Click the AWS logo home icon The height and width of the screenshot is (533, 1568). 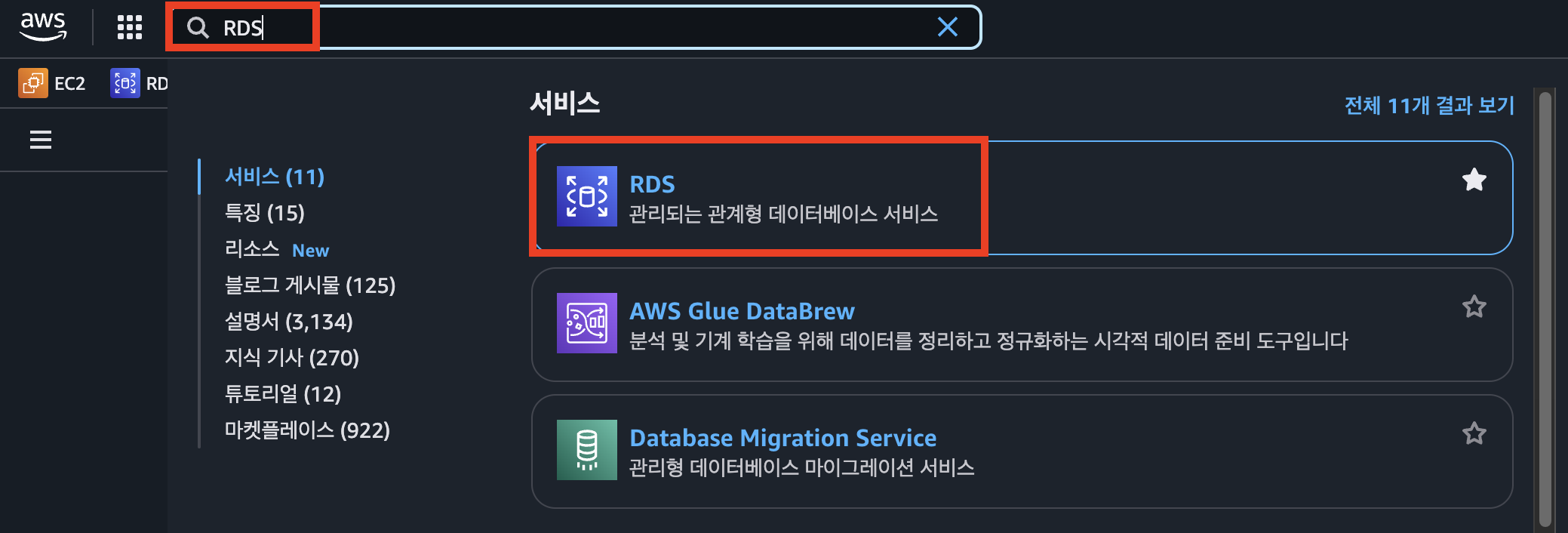coord(43,27)
